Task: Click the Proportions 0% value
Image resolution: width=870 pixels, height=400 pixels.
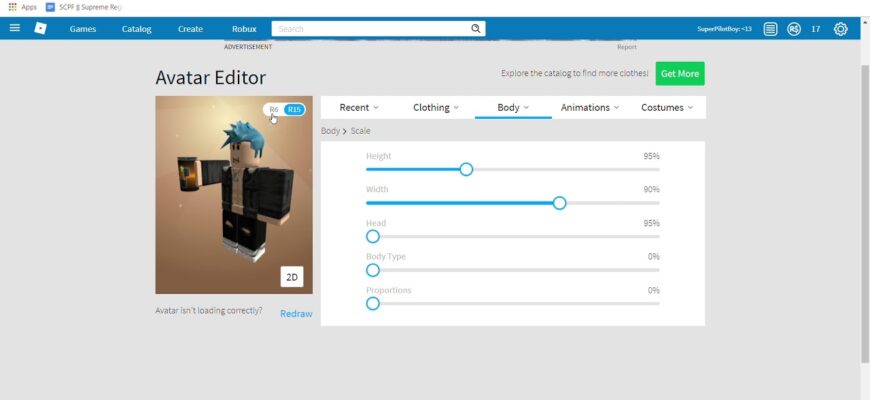Action: click(654, 290)
